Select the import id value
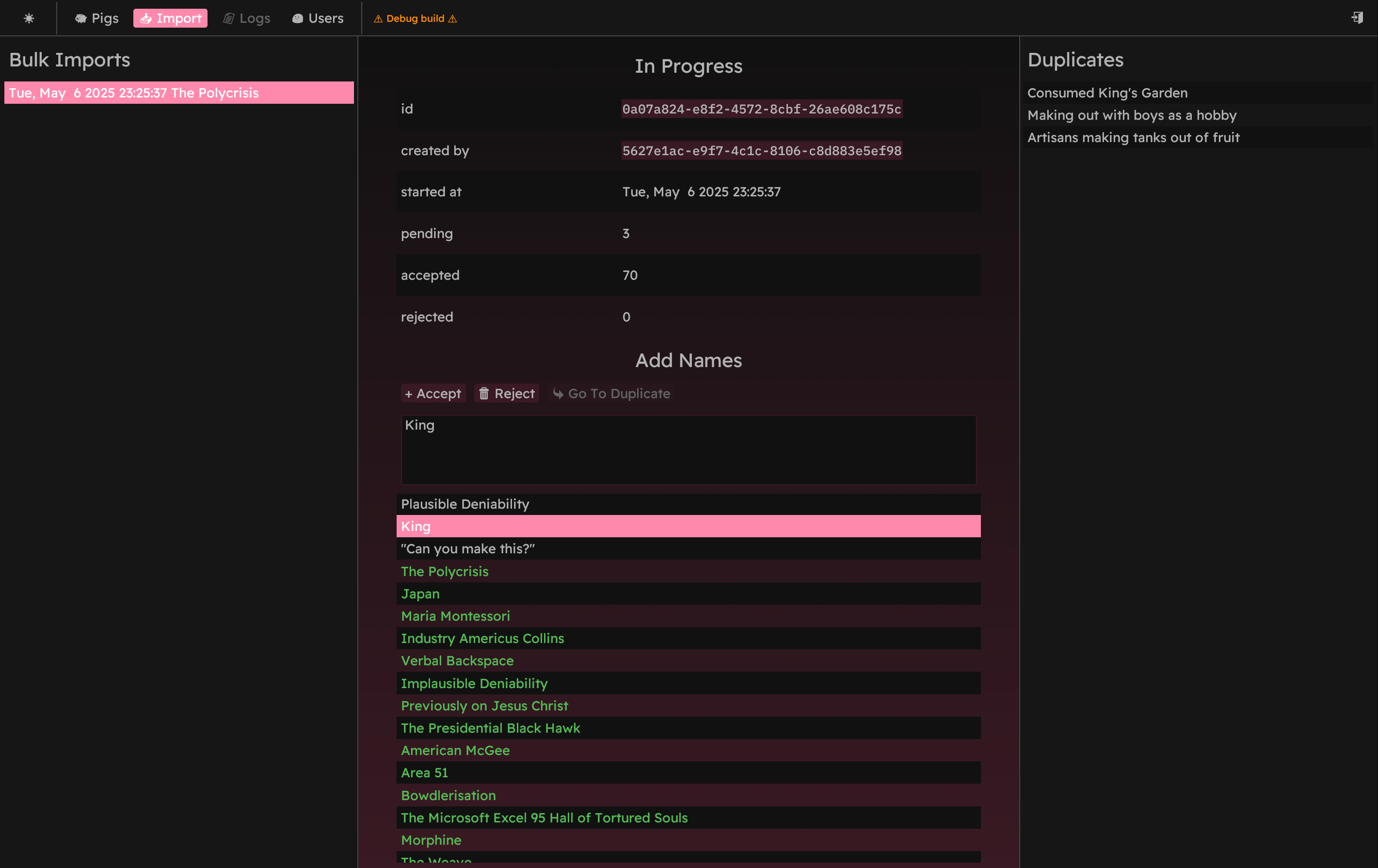Viewport: 1378px width, 868px height. pos(762,109)
